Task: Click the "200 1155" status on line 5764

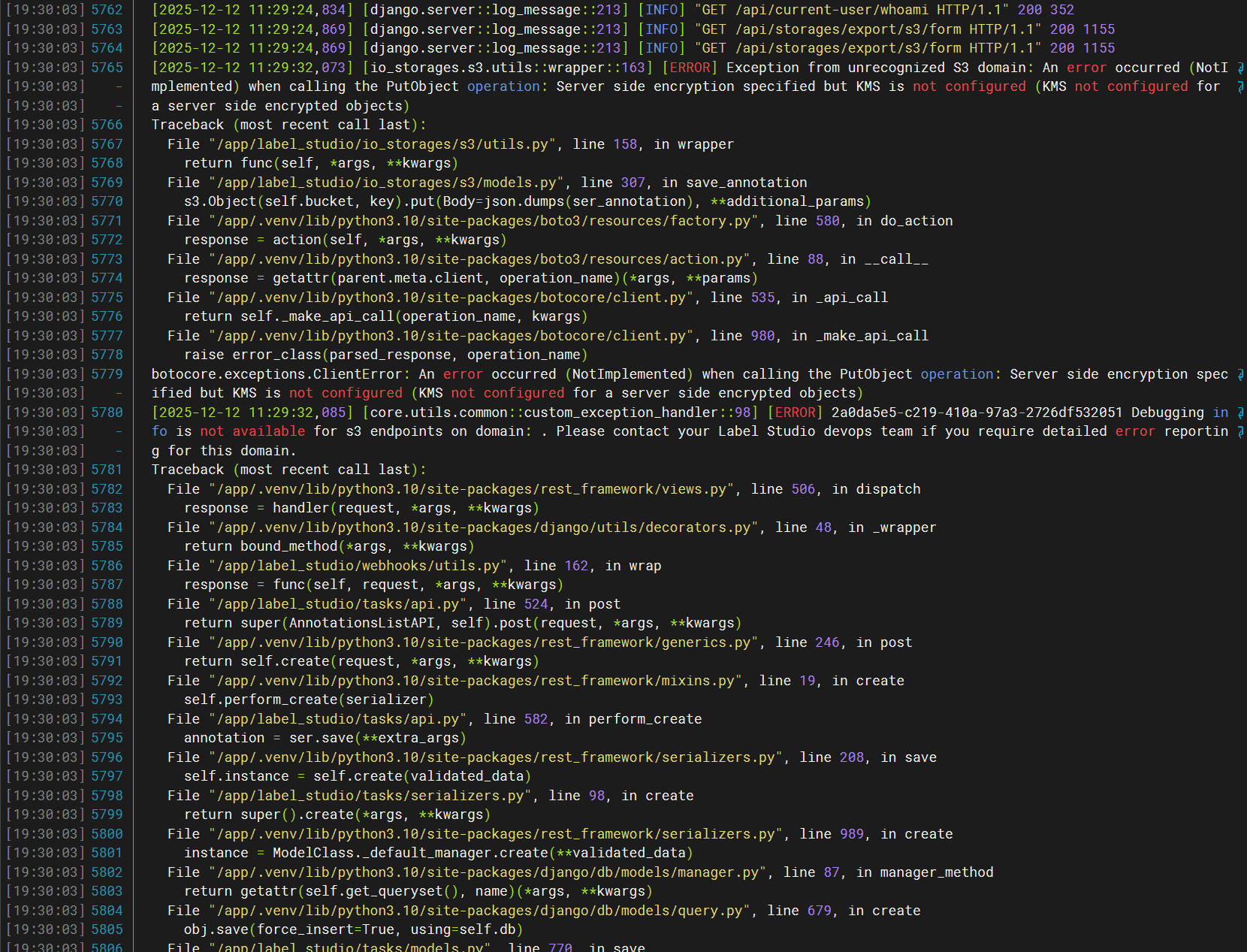Action: pyautogui.click(x=1082, y=48)
